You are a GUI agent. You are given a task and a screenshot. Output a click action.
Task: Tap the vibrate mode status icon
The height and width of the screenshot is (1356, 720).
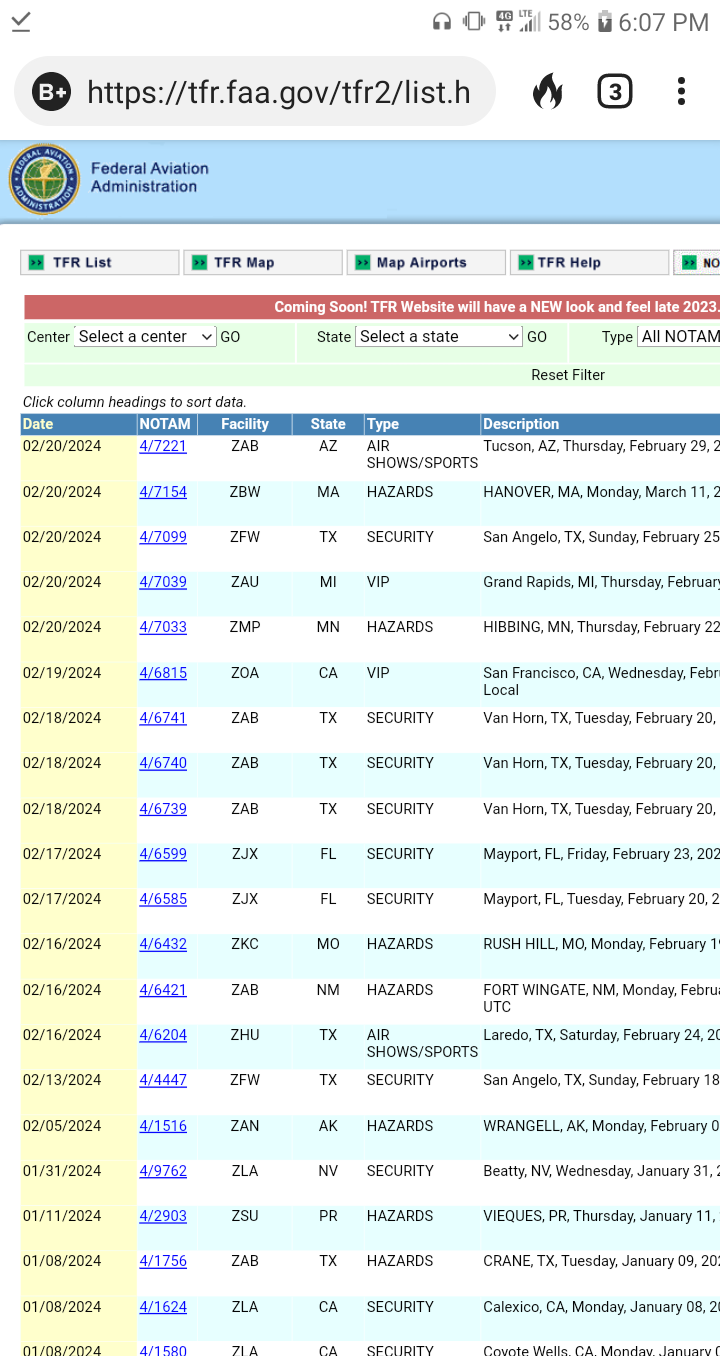point(474,22)
